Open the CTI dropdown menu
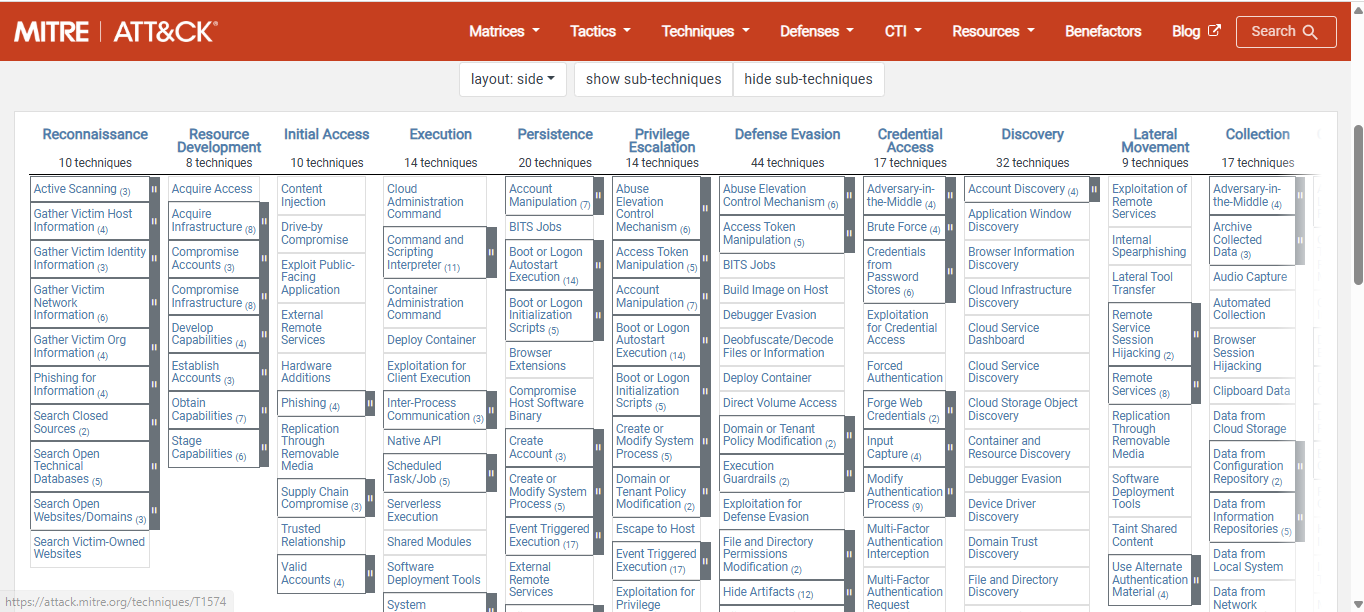Viewport: 1364px width, 612px height. click(903, 31)
